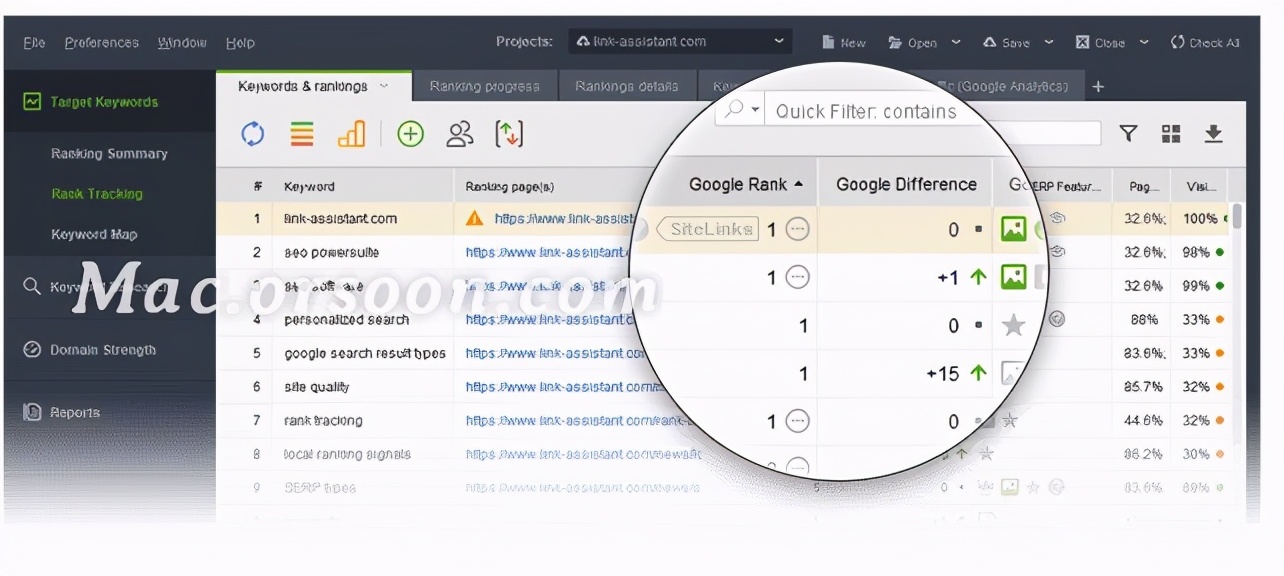The image size is (1284, 576).
Task: Select Rank Tracking in the sidebar
Action: [x=97, y=194]
